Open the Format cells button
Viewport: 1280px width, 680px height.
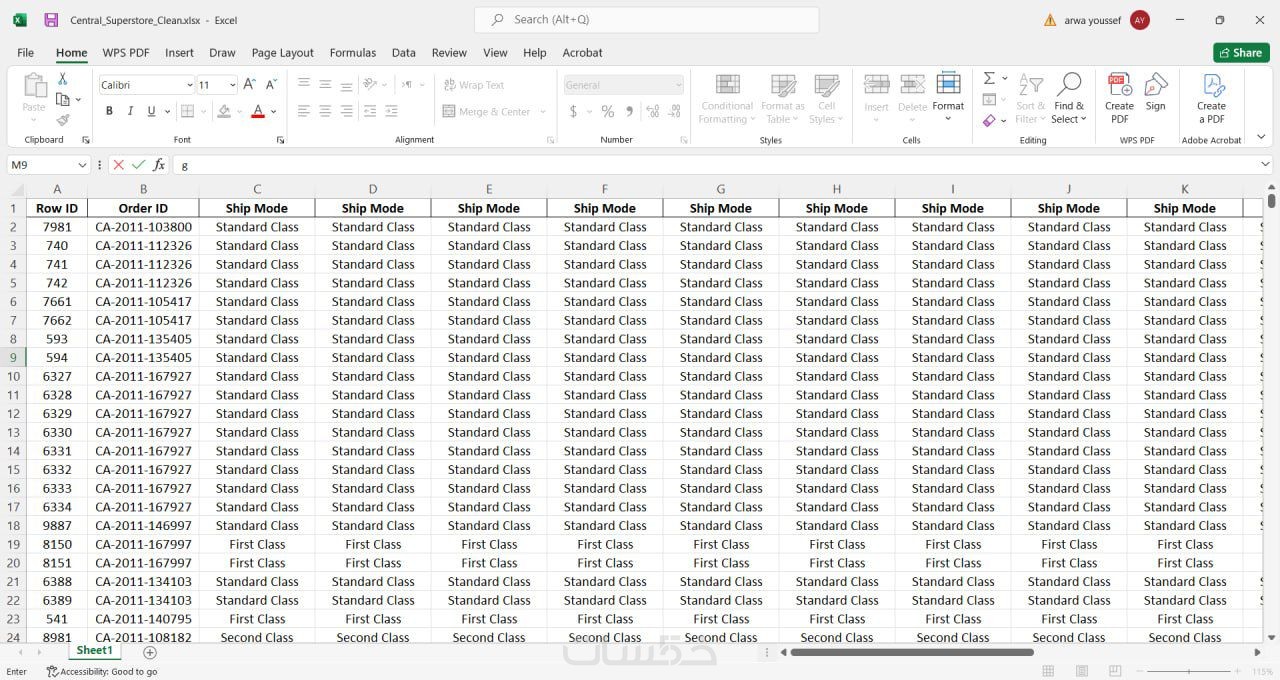[948, 97]
